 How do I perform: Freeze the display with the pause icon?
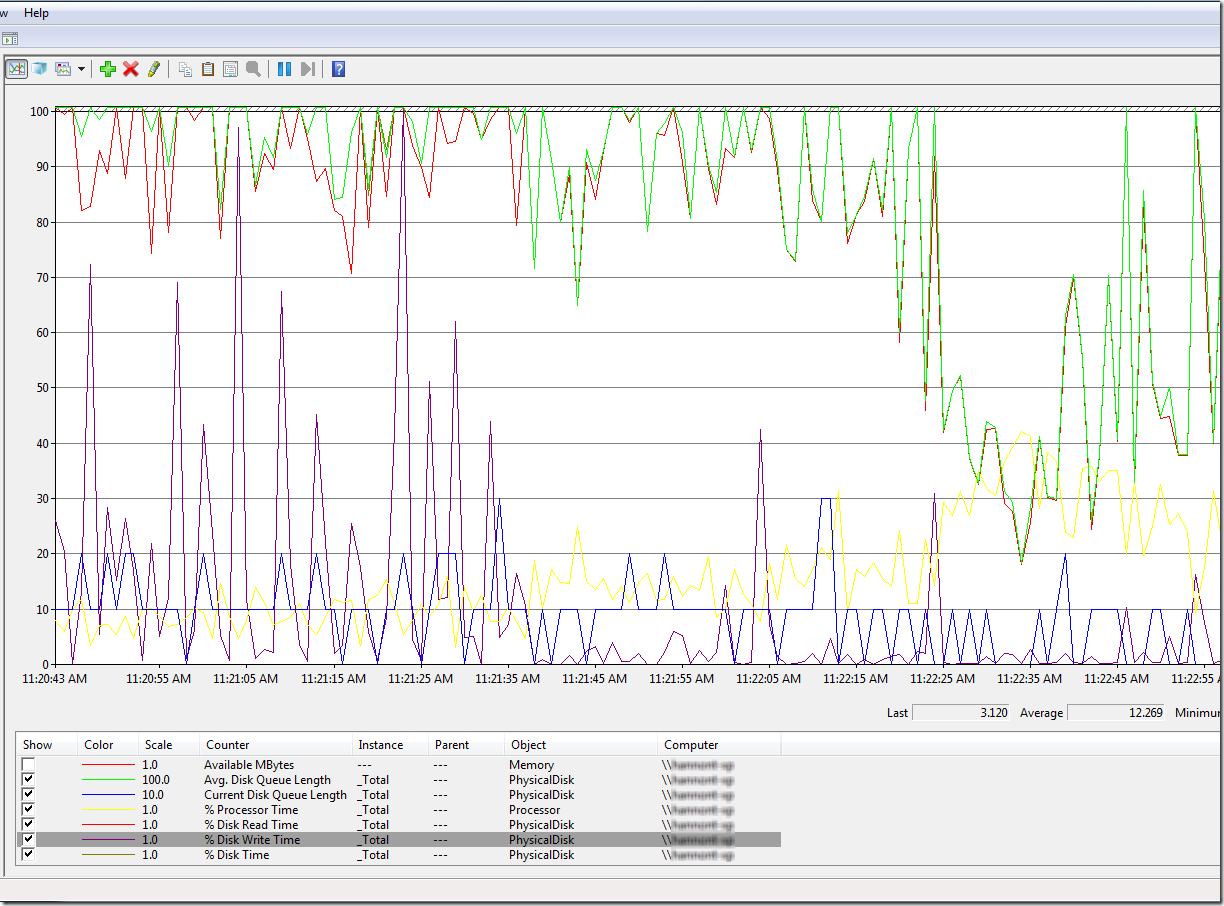coord(284,69)
